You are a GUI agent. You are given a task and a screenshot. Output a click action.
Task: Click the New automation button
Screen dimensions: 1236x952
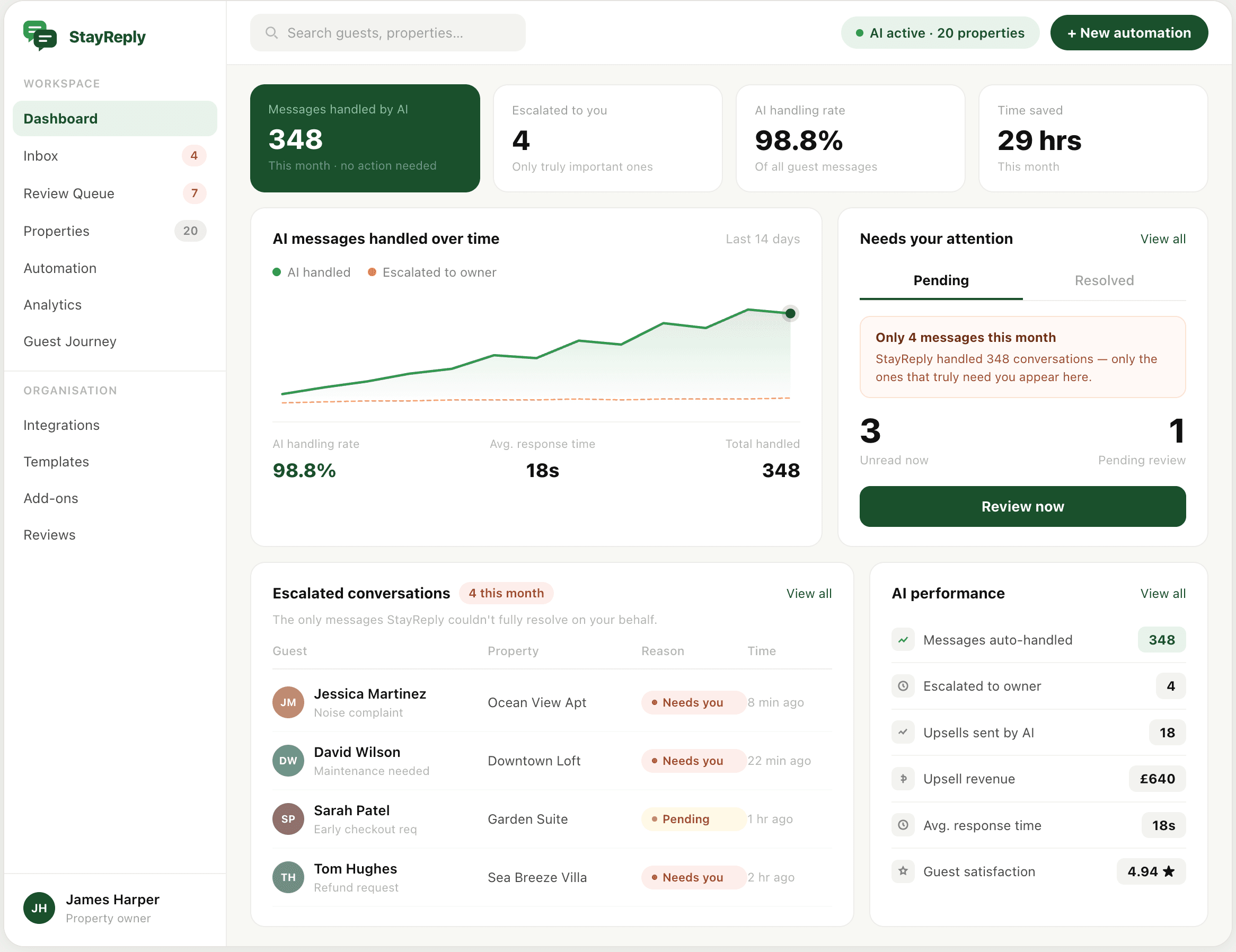1129,33
